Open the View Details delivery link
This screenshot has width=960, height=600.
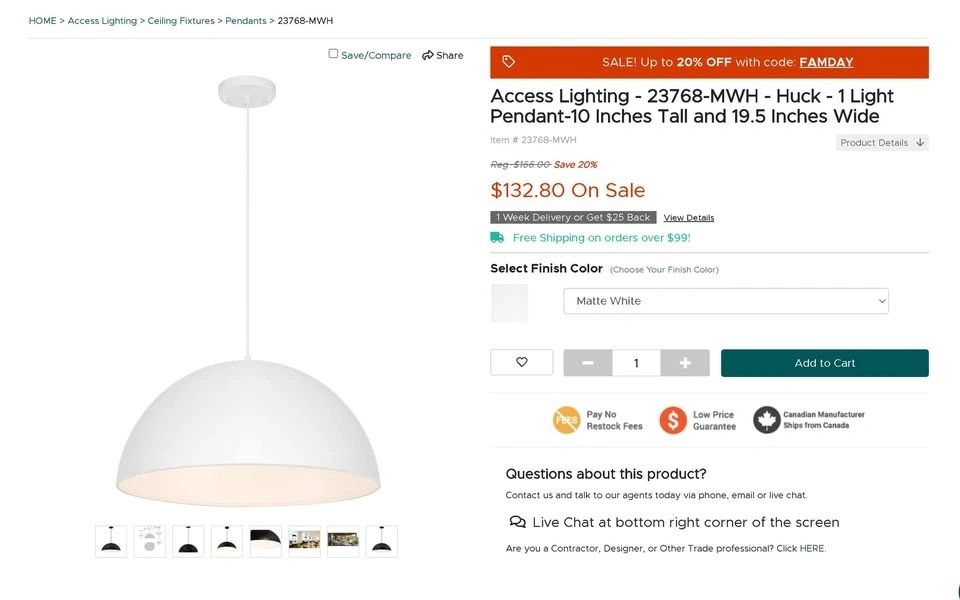pyautogui.click(x=689, y=218)
